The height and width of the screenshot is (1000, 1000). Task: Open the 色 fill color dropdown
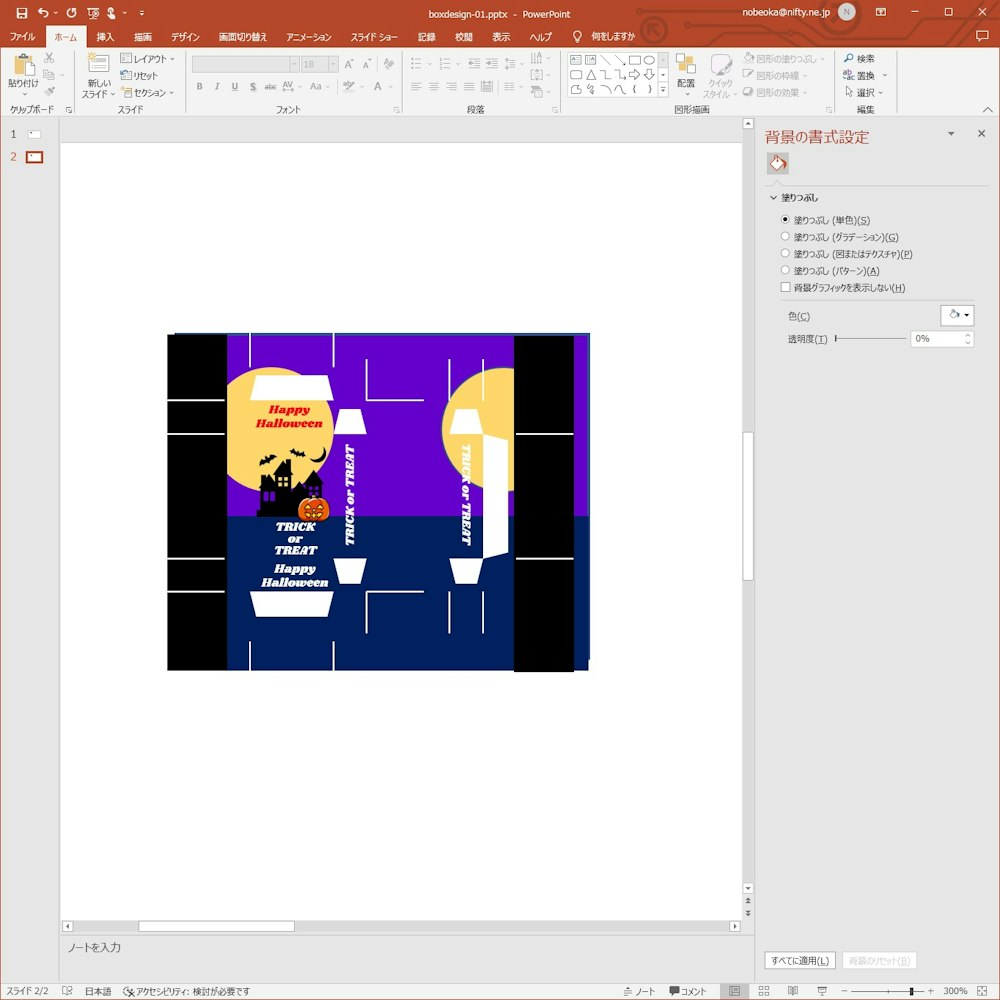click(957, 316)
